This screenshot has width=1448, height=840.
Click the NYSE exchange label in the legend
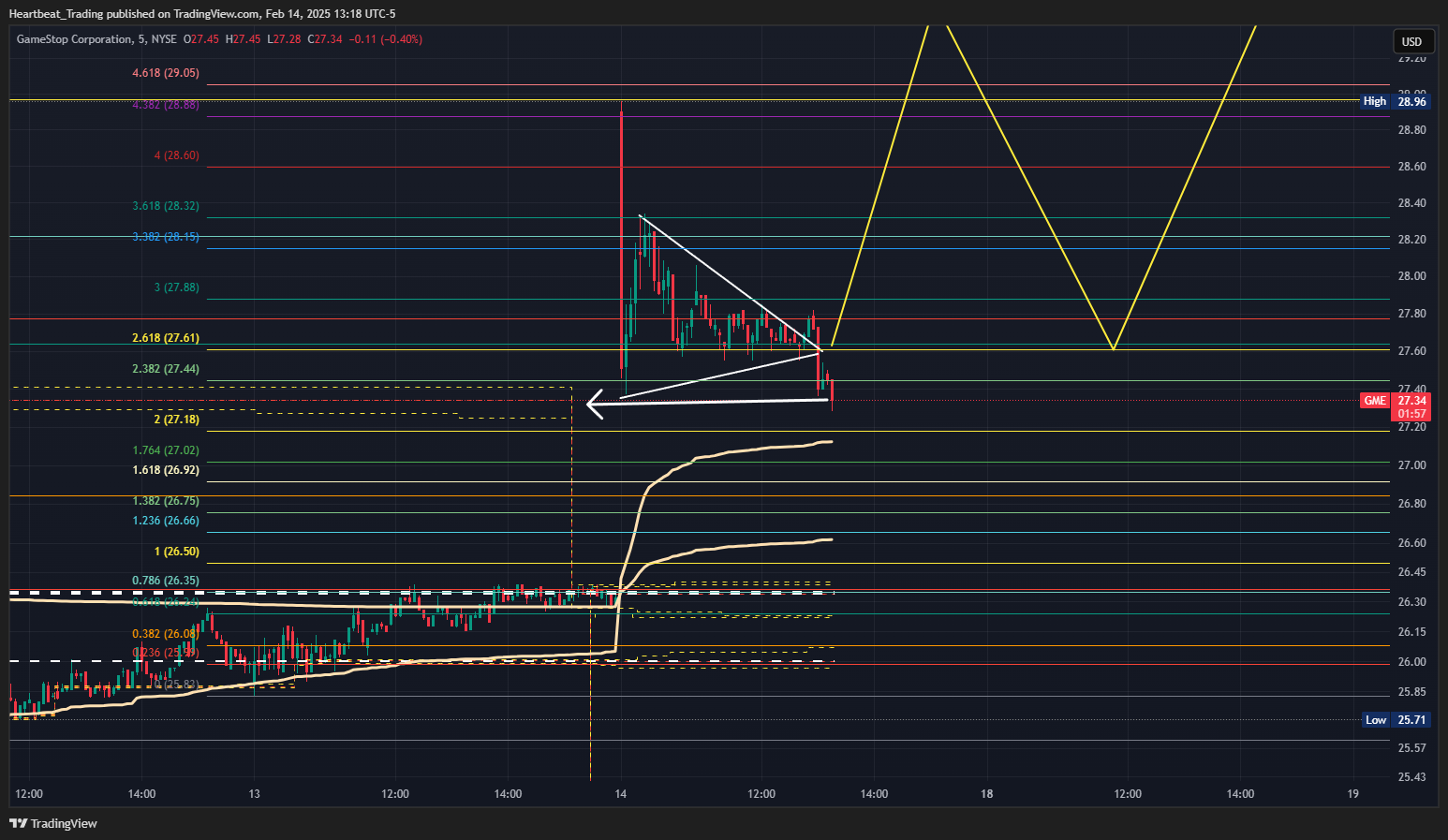click(x=164, y=39)
